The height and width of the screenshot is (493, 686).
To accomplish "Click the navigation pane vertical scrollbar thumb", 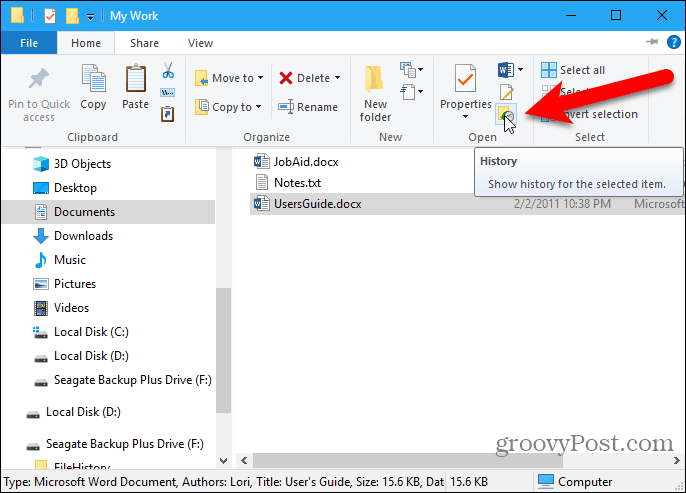I will tap(224, 350).
